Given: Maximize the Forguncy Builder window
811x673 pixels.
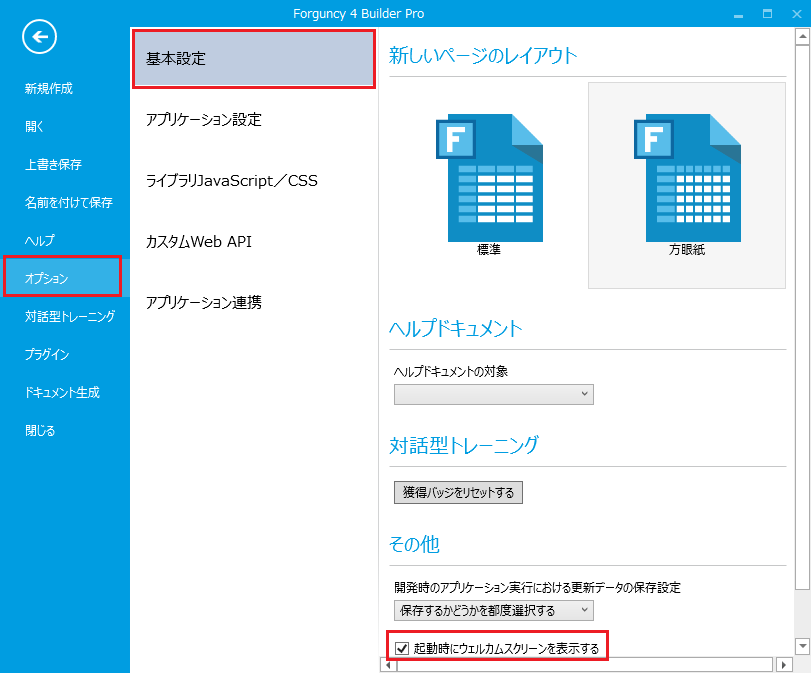Looking at the screenshot, I should coord(768,14).
